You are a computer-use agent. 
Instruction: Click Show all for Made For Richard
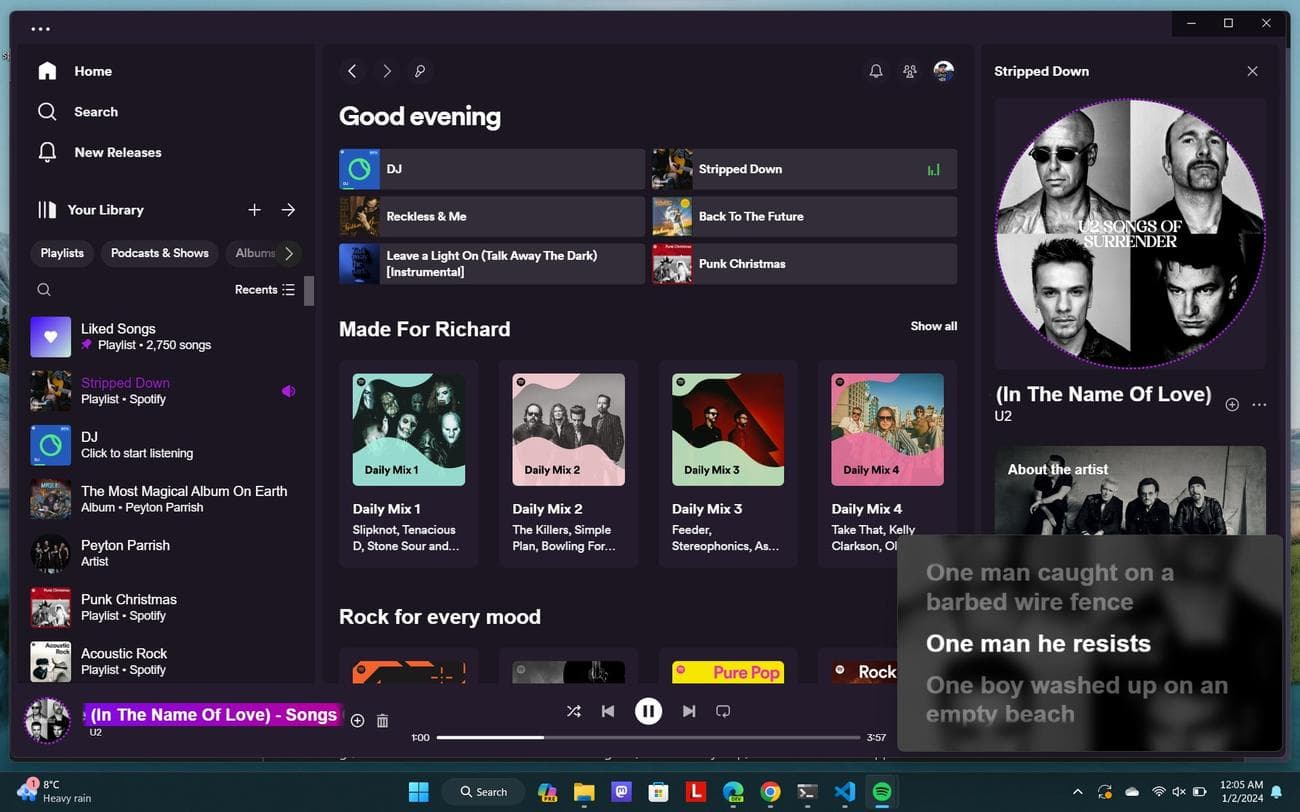[933, 325]
